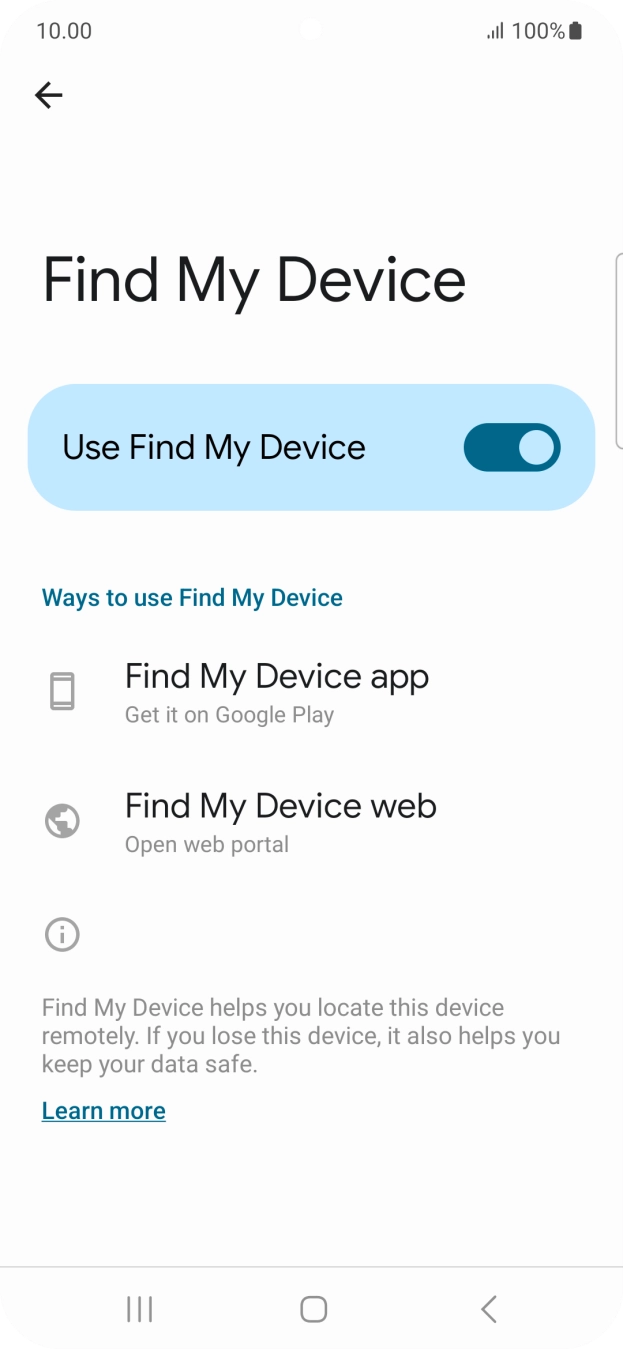Screen dimensions: 623x1349
Task: Tap the phone icon beside Find My Device app
Action: pyautogui.click(x=62, y=689)
